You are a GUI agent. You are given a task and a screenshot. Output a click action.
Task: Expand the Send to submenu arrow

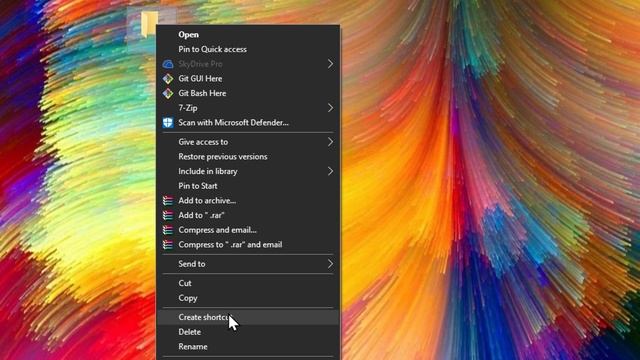click(x=330, y=264)
